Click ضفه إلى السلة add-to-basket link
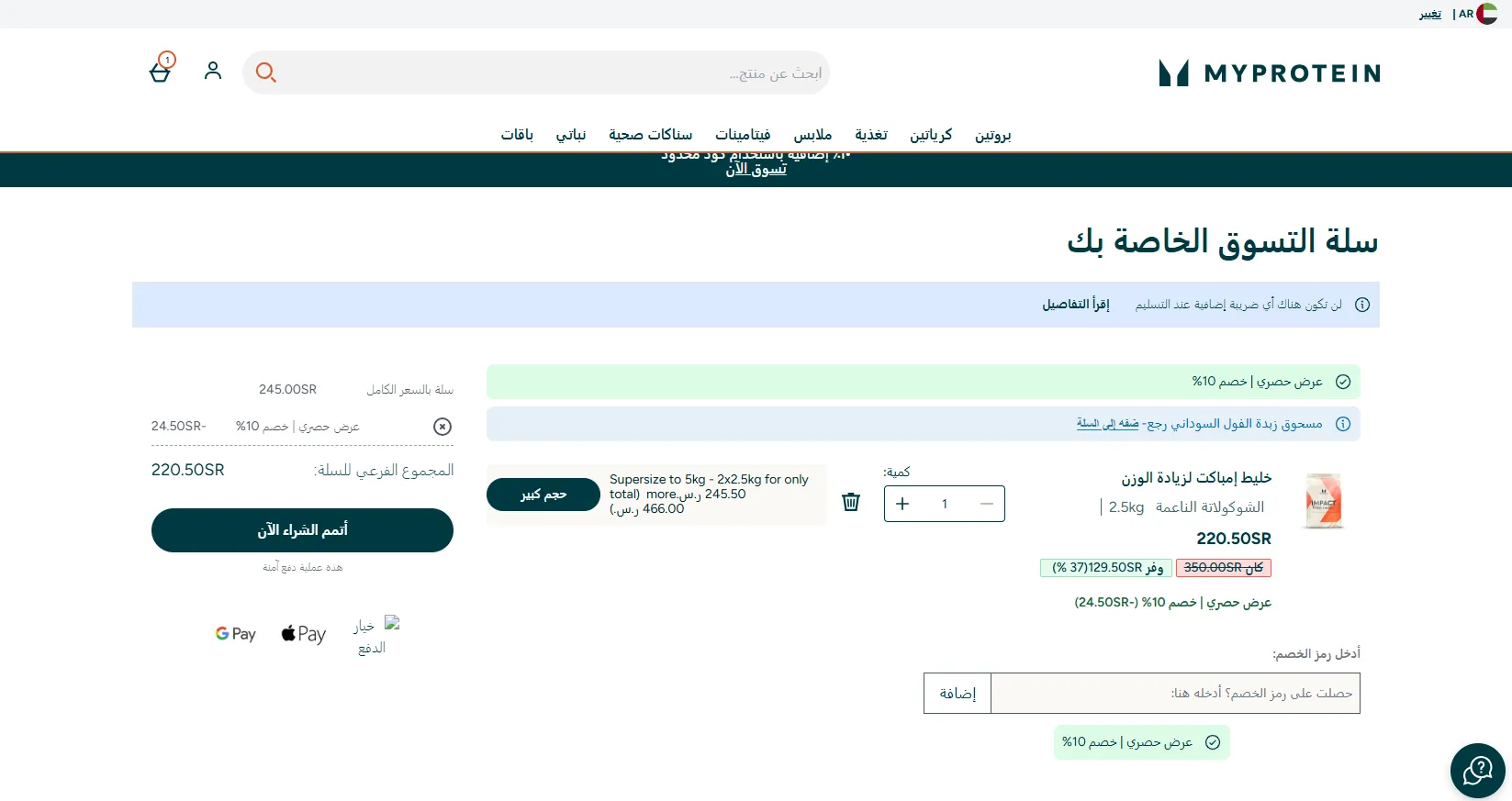 click(x=1108, y=424)
